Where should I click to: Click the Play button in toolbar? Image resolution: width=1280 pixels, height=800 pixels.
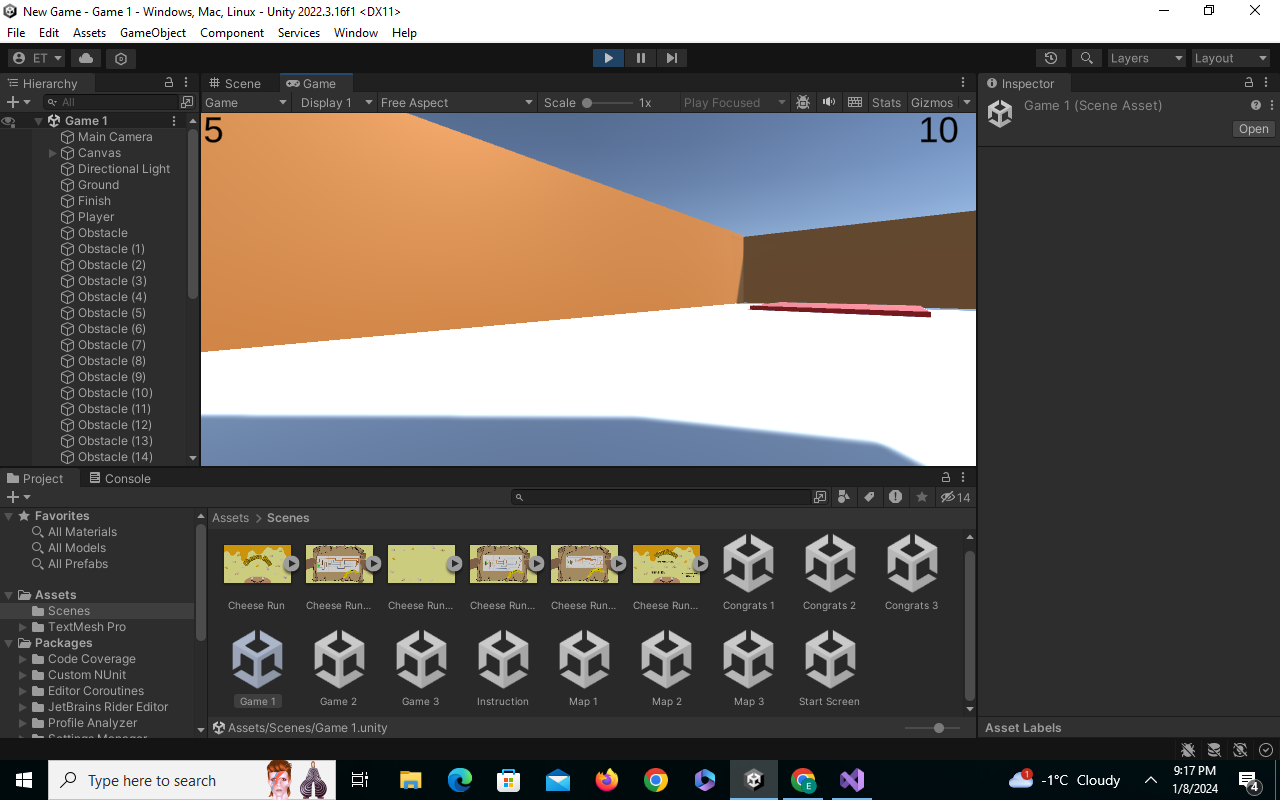[608, 58]
